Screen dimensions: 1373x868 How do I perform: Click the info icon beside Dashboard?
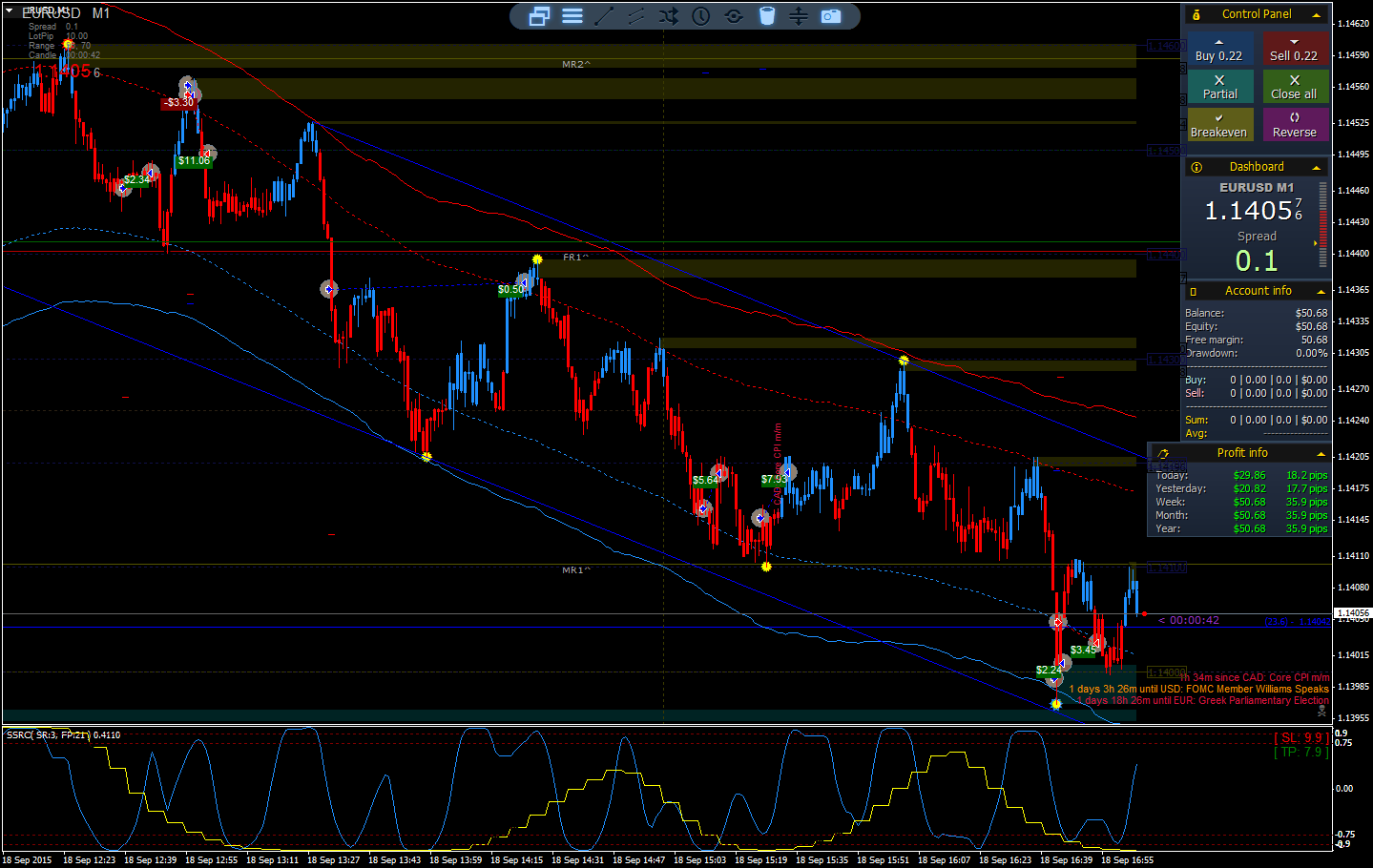[x=1196, y=167]
